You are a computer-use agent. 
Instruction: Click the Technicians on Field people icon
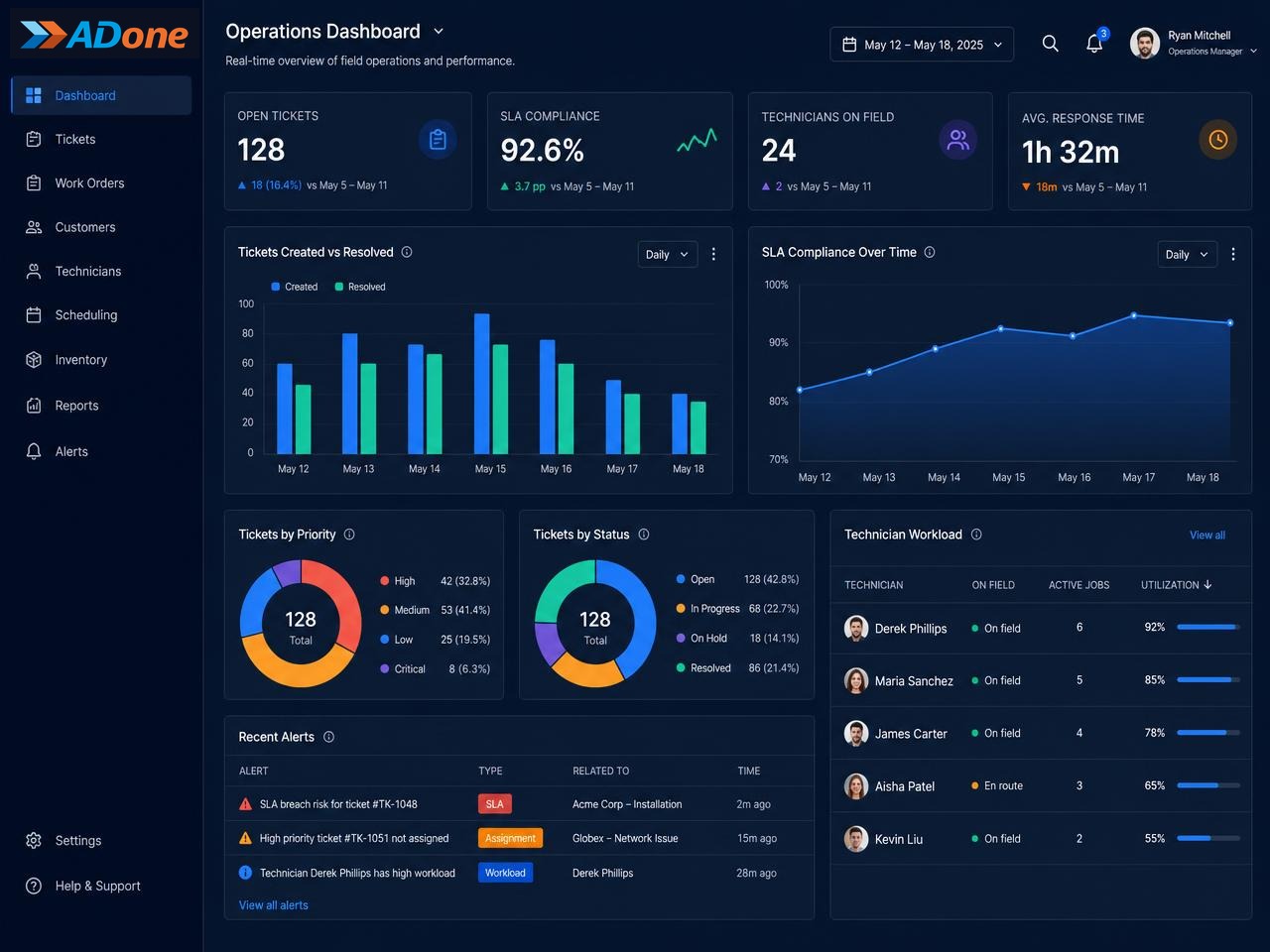[958, 140]
